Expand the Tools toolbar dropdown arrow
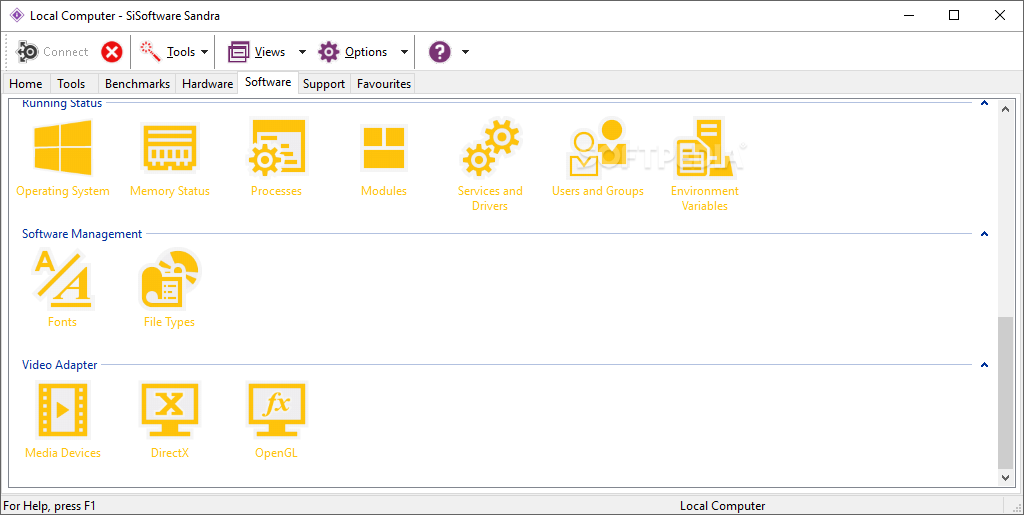 204,52
